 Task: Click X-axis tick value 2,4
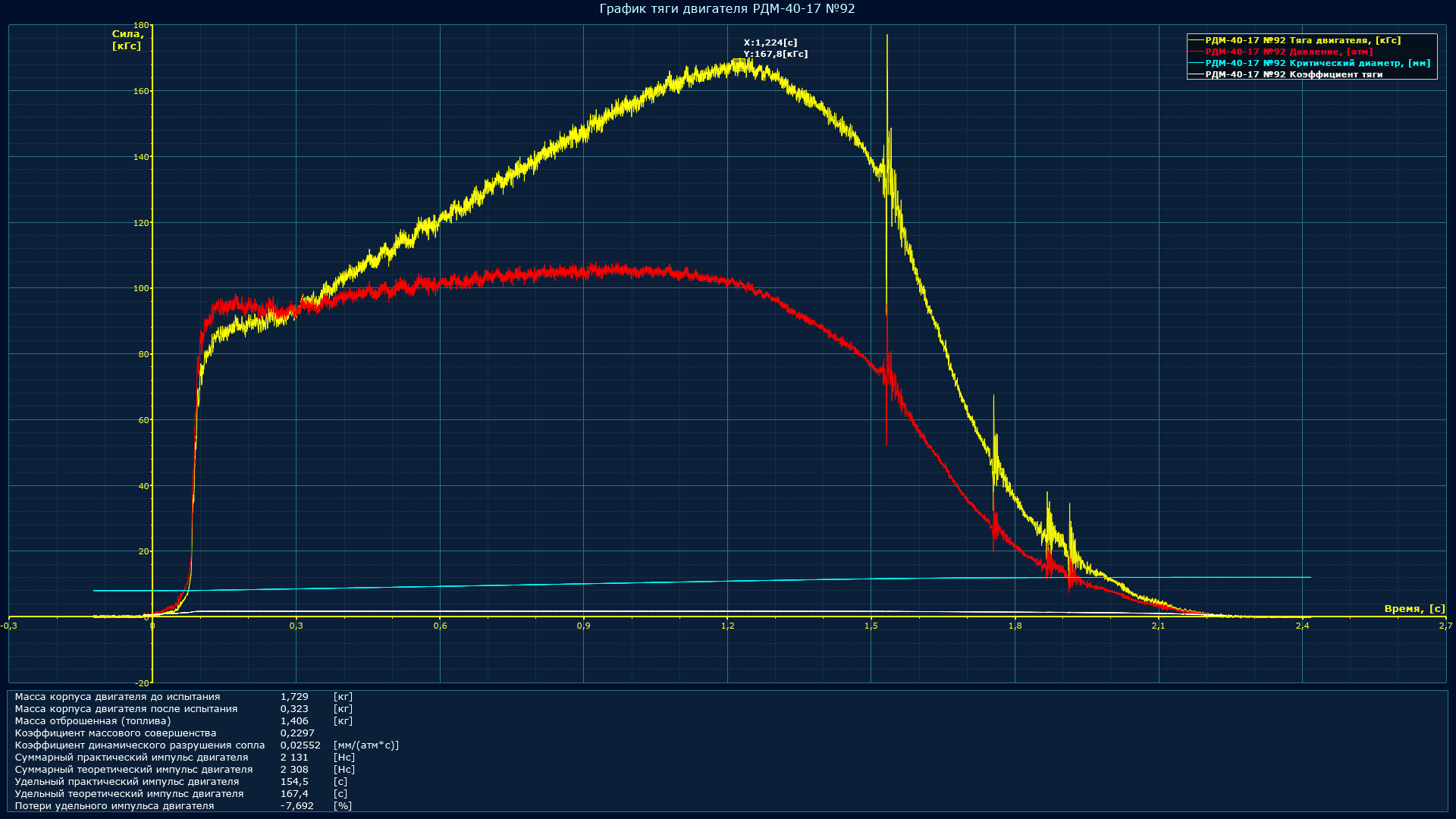click(1302, 626)
